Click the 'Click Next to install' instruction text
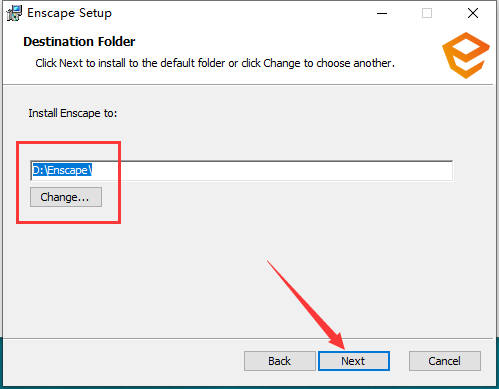499x389 pixels. (x=215, y=63)
